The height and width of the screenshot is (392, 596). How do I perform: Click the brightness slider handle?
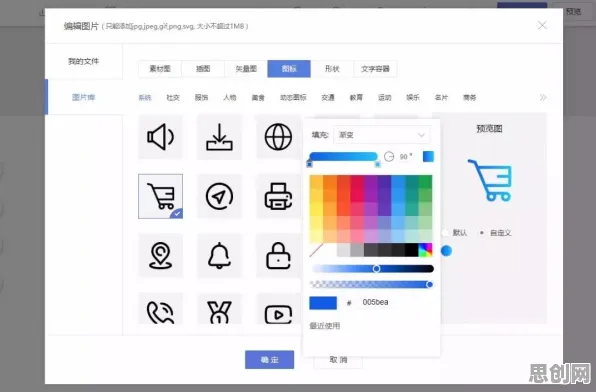pyautogui.click(x=376, y=269)
